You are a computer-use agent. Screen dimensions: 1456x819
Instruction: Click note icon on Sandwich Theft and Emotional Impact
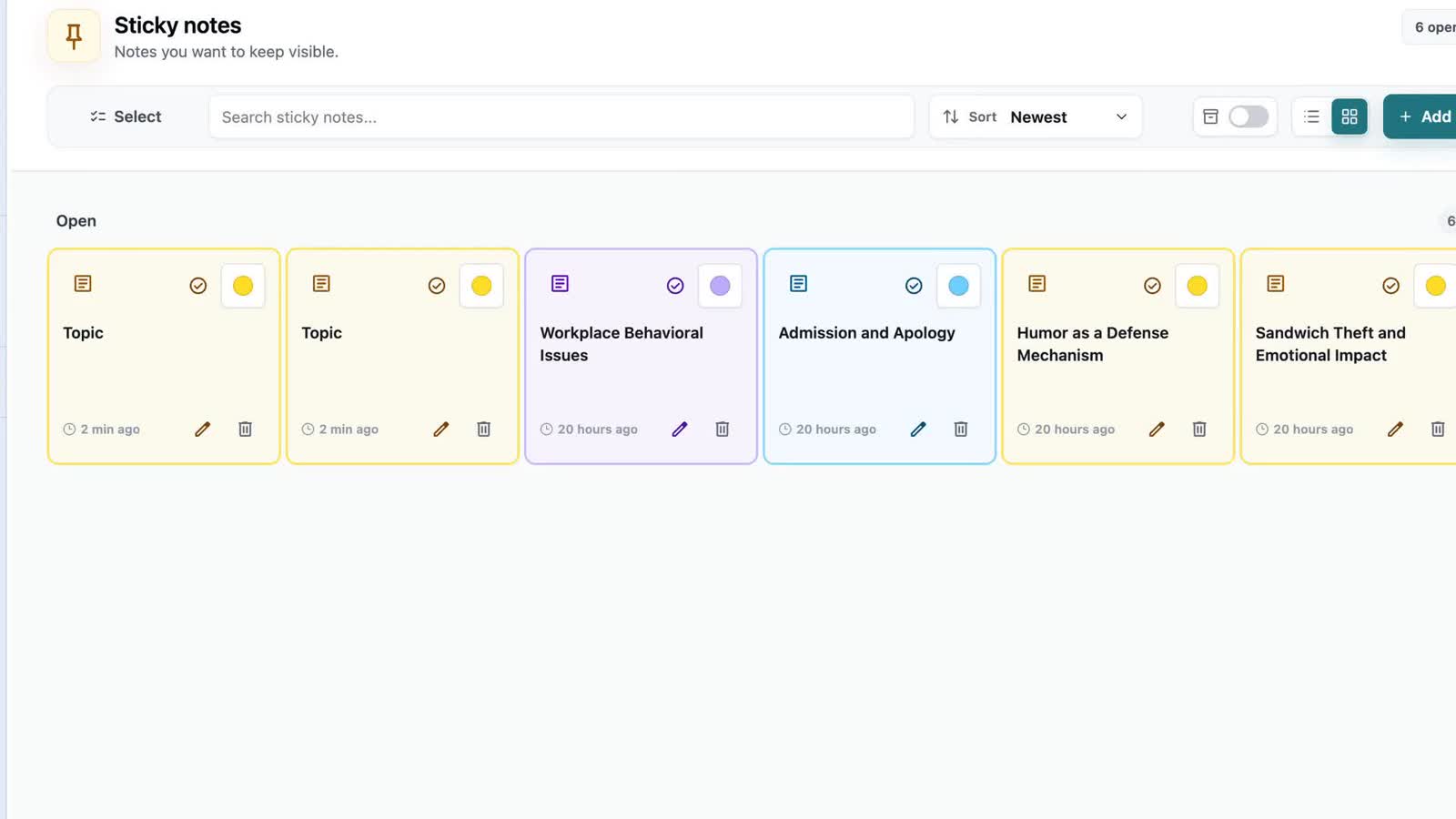coord(1275,284)
